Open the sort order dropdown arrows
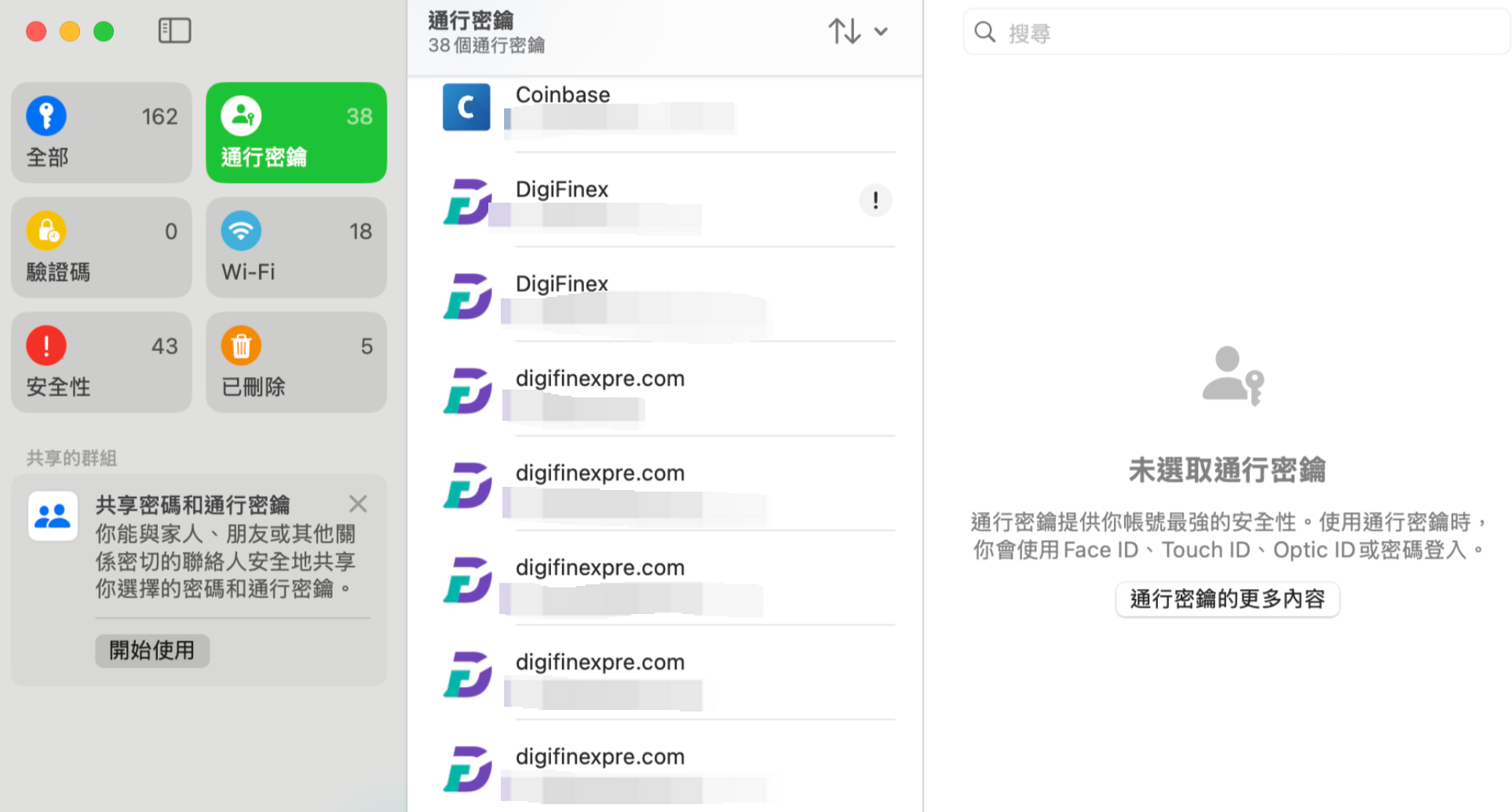1512x812 pixels. click(x=845, y=31)
